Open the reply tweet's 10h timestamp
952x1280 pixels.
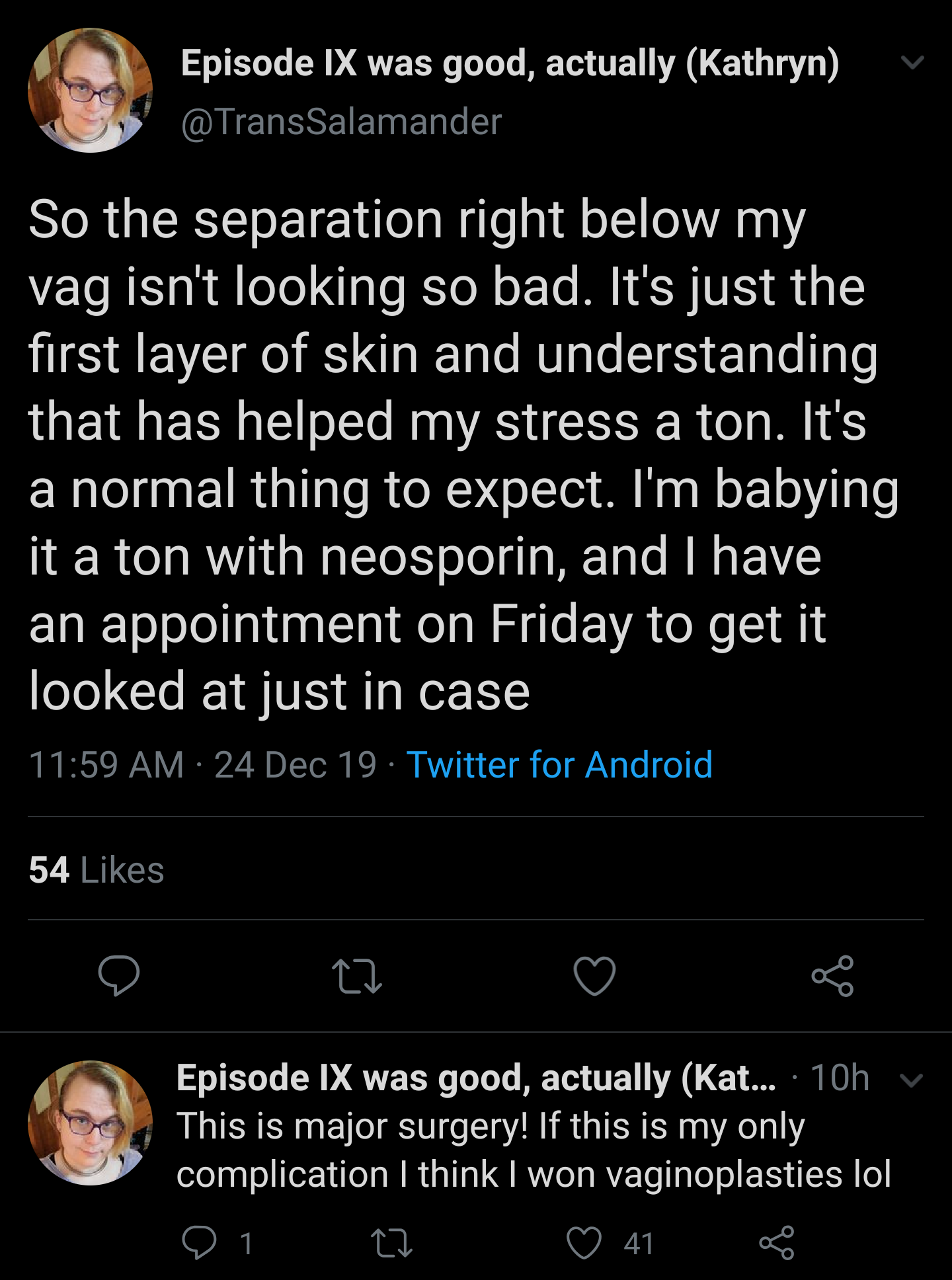[x=840, y=1078]
